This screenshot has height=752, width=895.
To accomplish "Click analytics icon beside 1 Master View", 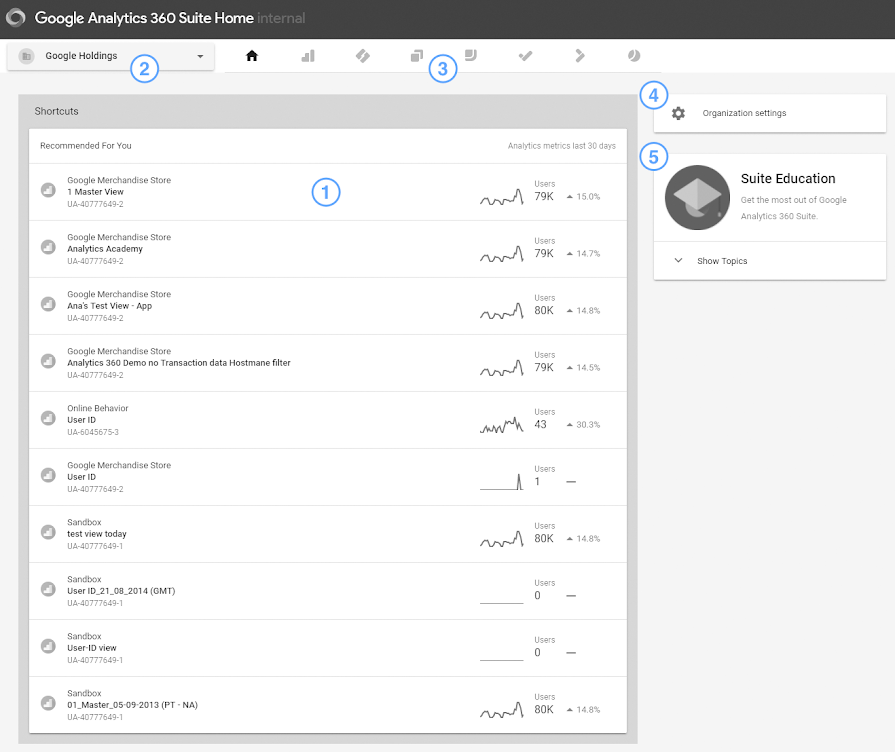I will [x=48, y=190].
